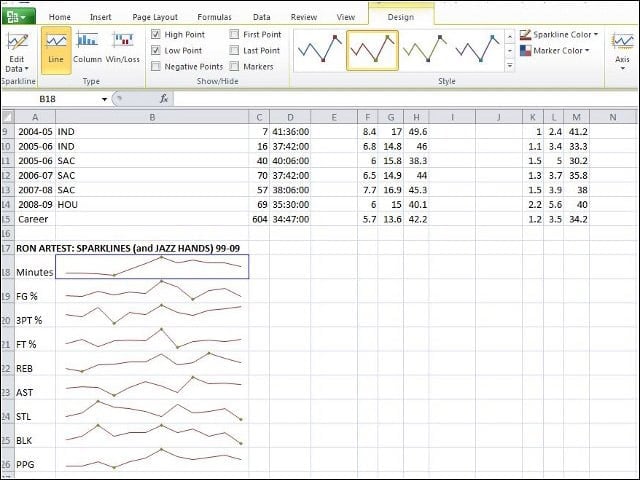Click the Office file menu icon
640x480 pixels.
coord(18,17)
